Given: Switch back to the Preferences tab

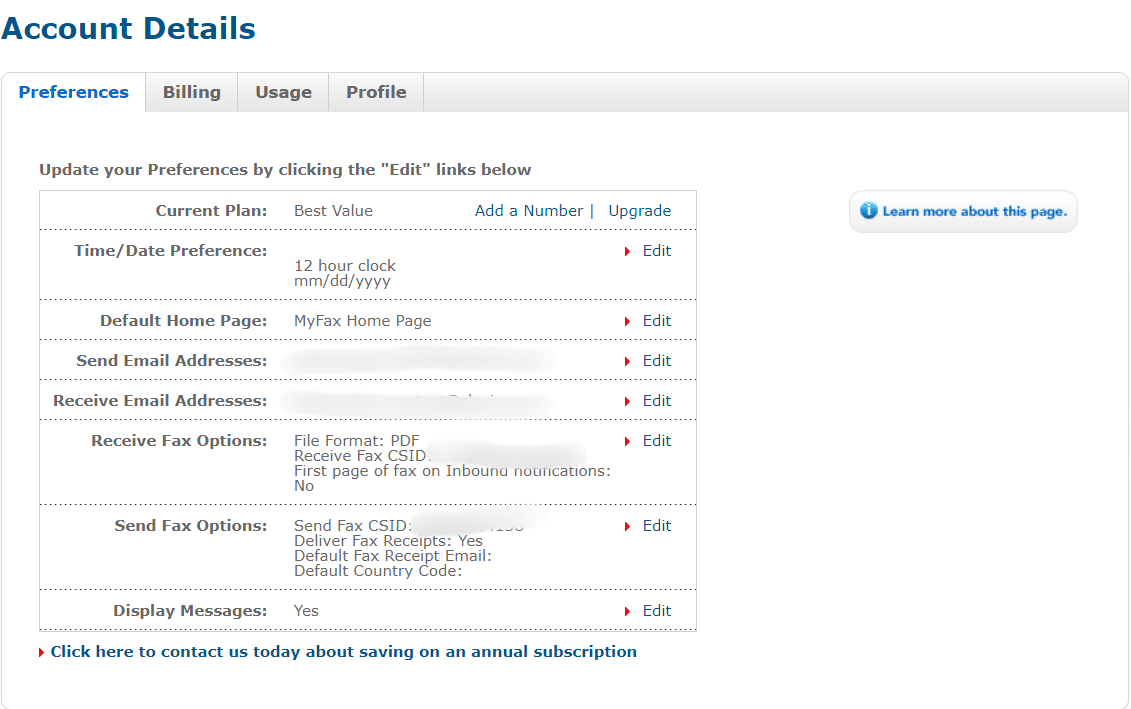Looking at the screenshot, I should (73, 91).
